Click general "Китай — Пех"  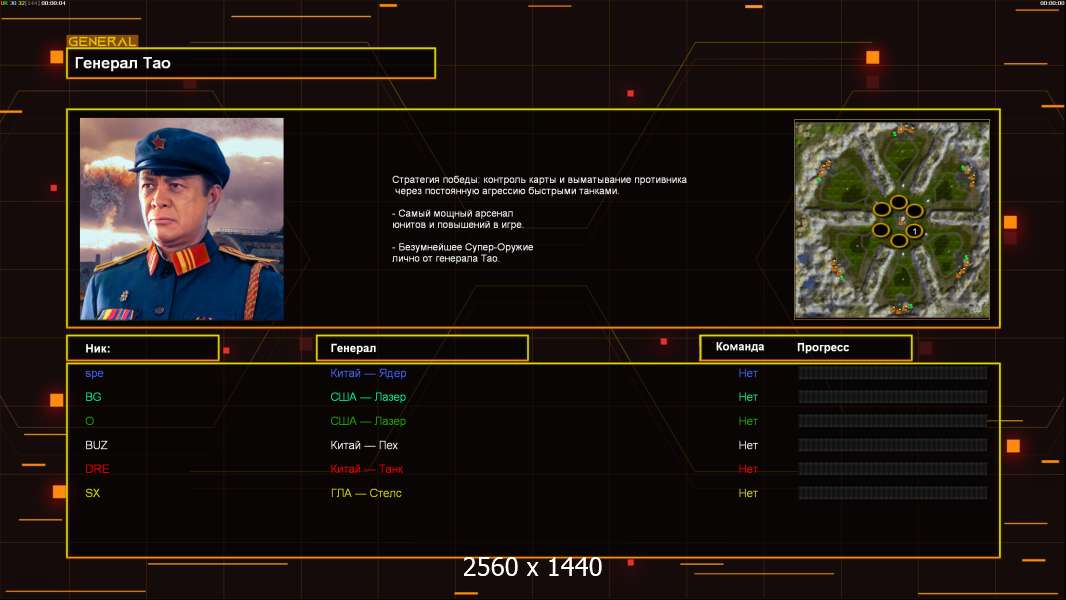pos(364,445)
